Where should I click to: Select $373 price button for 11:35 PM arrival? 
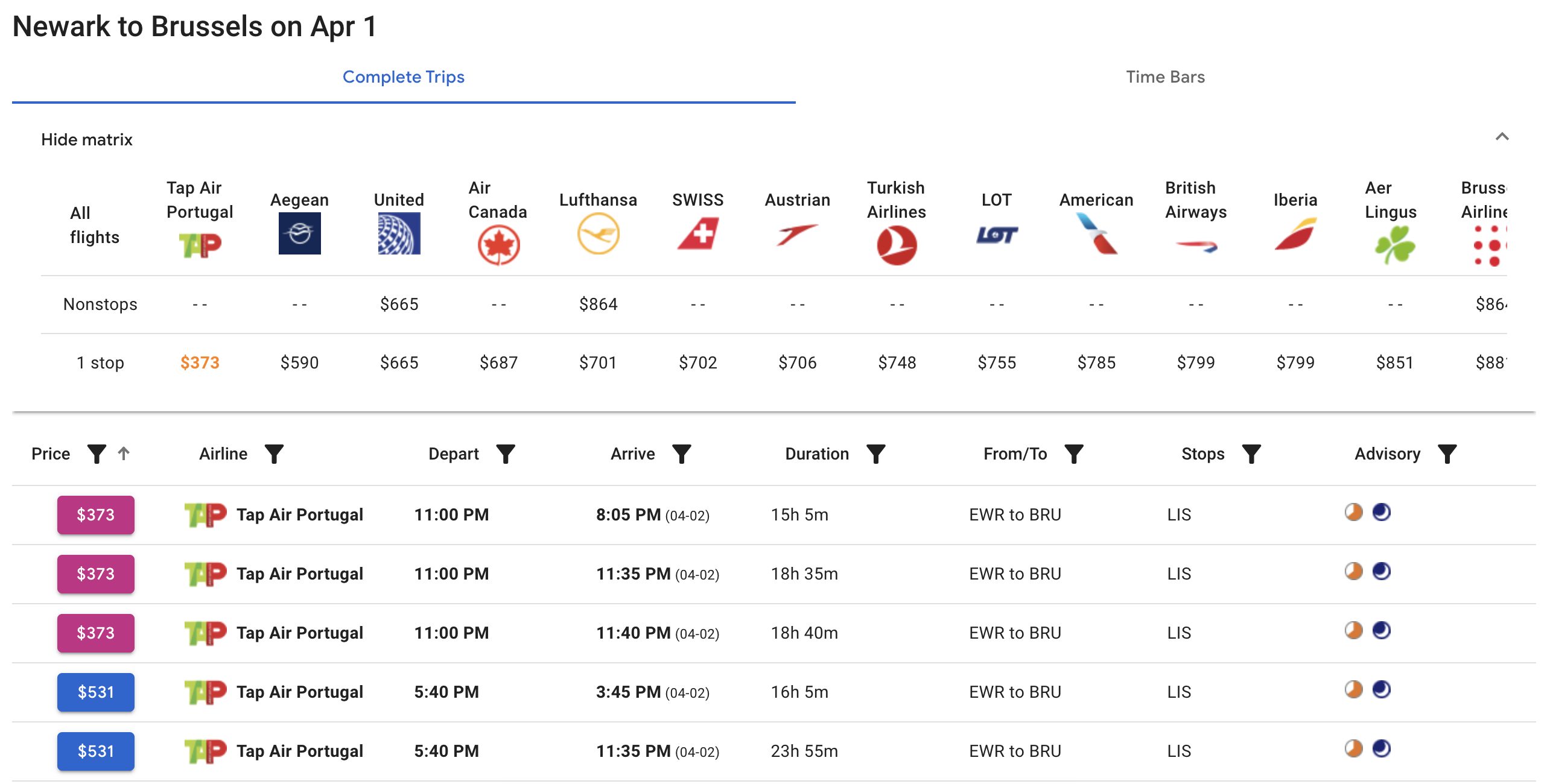pyautogui.click(x=96, y=574)
